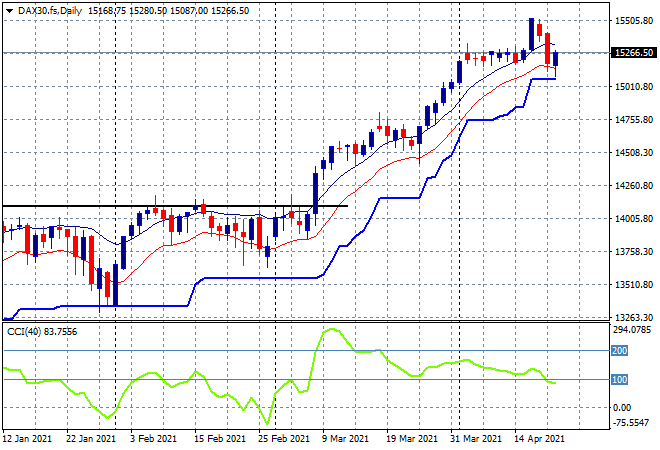Select the price axis value 15010.80

633,87
